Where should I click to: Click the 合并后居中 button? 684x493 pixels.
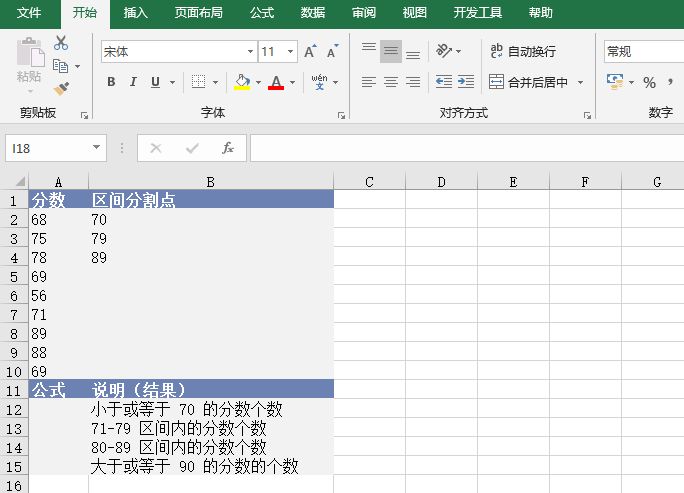[x=529, y=82]
